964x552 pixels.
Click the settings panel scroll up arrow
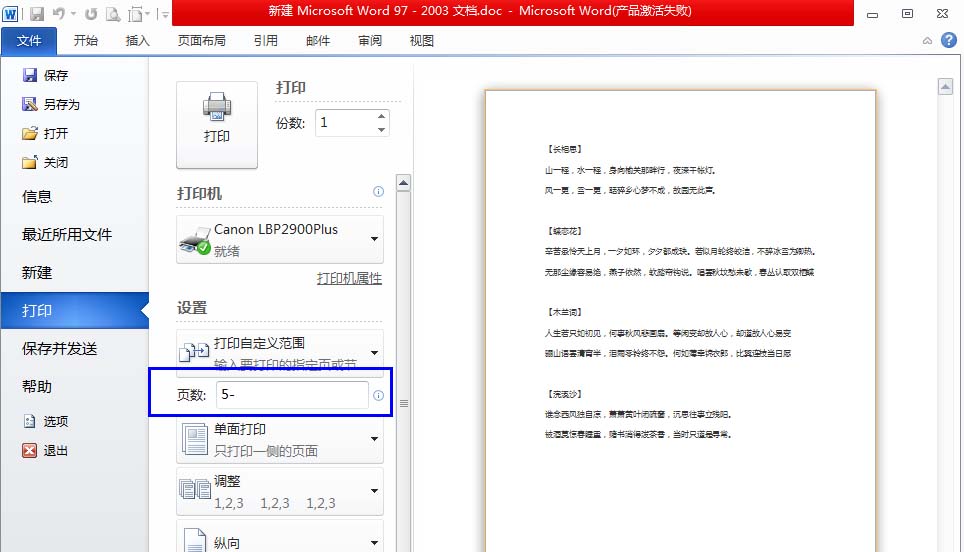(404, 183)
